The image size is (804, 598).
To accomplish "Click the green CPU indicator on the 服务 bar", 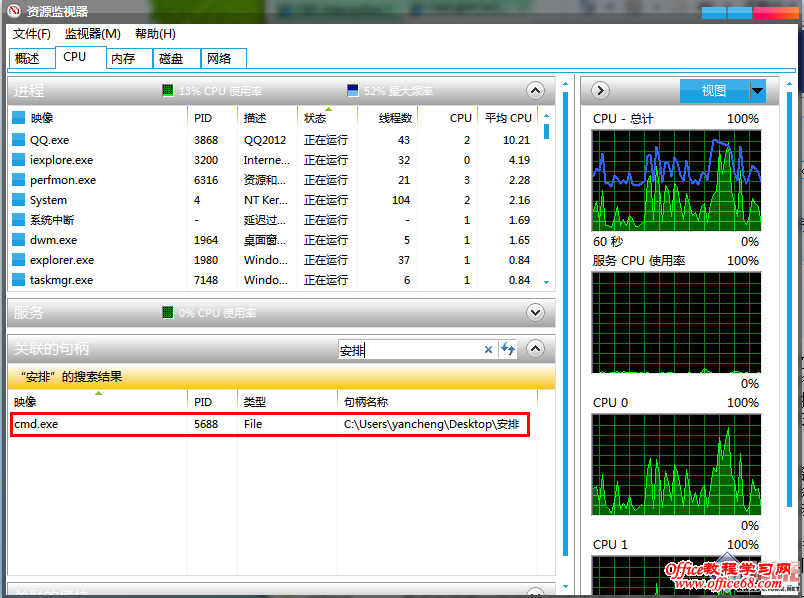I will point(169,311).
